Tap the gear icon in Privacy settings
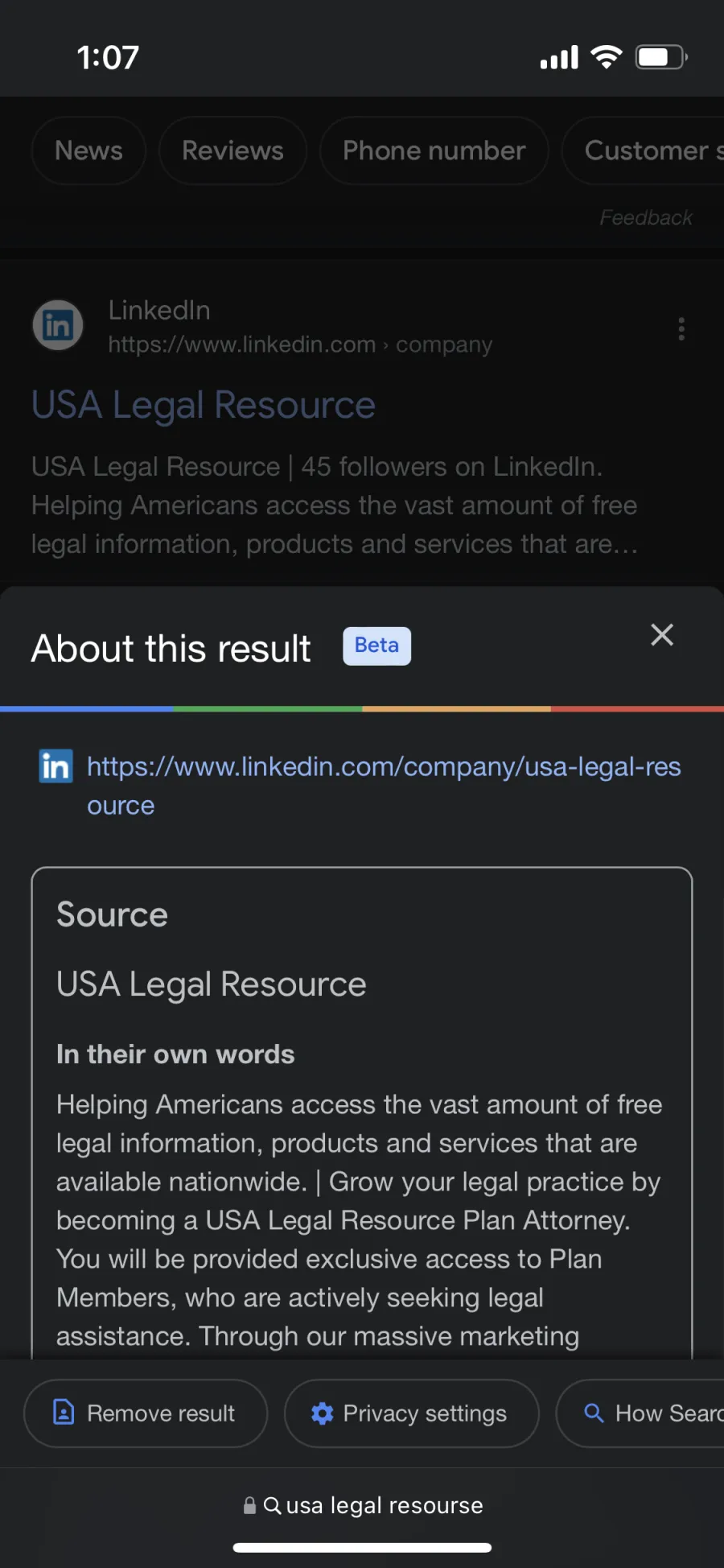Viewport: 724px width, 1568px height. (x=323, y=1413)
